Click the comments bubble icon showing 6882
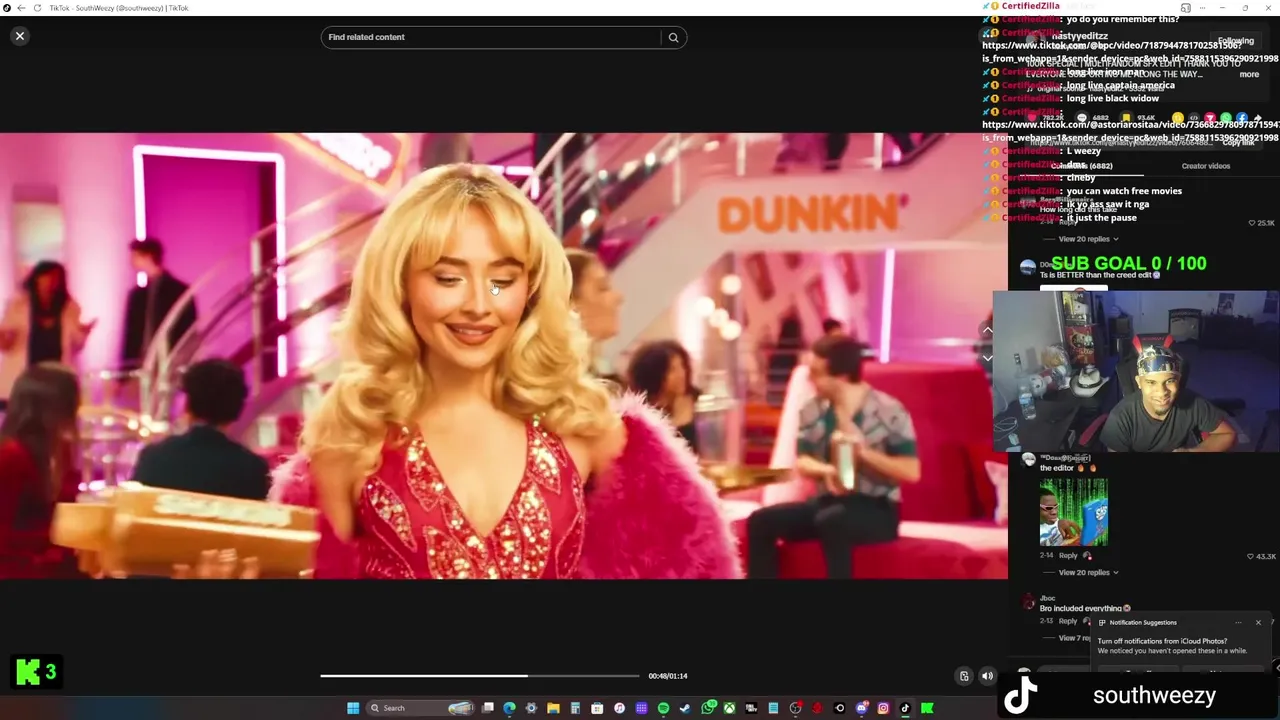1280x720 pixels. pyautogui.click(x=1082, y=118)
